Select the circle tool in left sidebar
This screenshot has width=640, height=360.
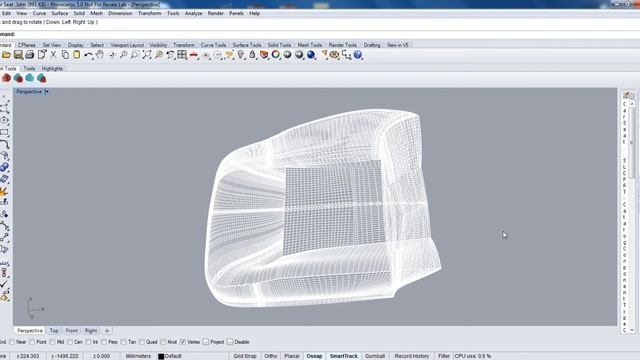coord(4,120)
